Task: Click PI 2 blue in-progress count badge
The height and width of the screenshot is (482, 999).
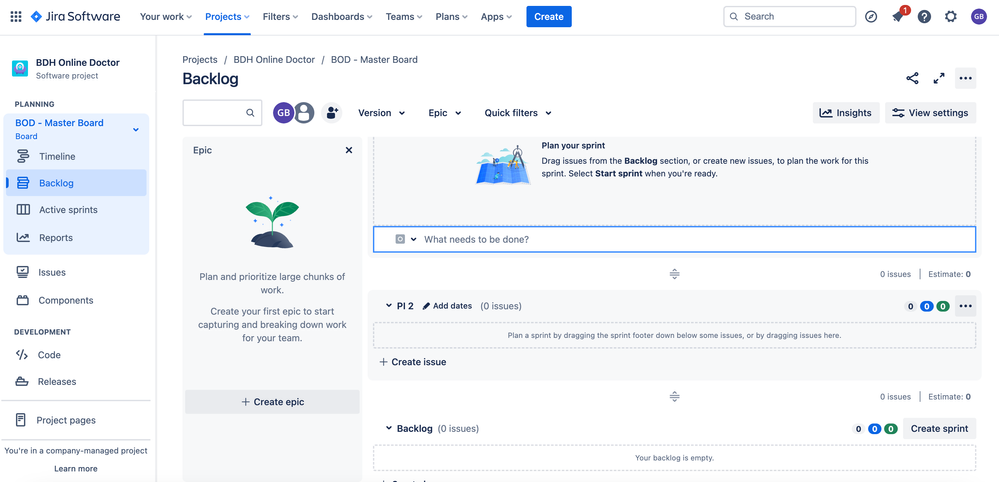Action: click(x=927, y=306)
